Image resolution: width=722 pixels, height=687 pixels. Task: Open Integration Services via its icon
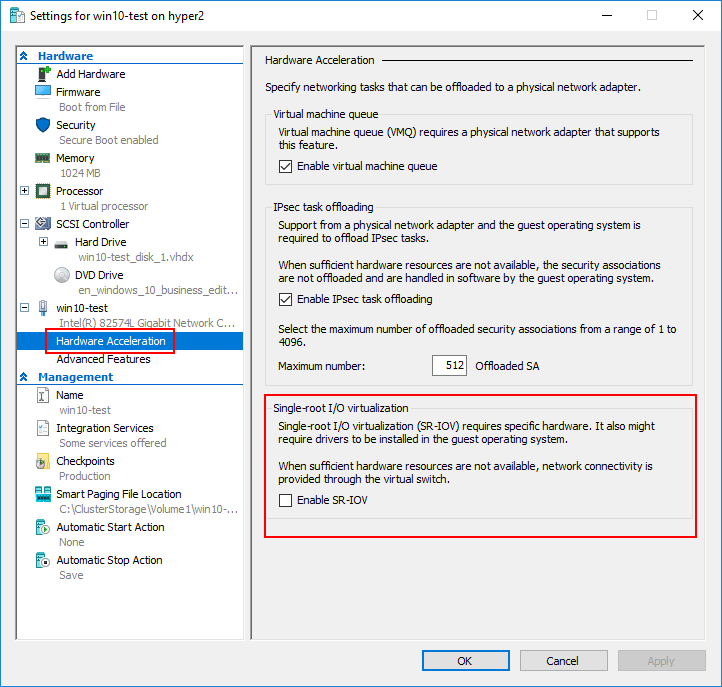coord(43,428)
